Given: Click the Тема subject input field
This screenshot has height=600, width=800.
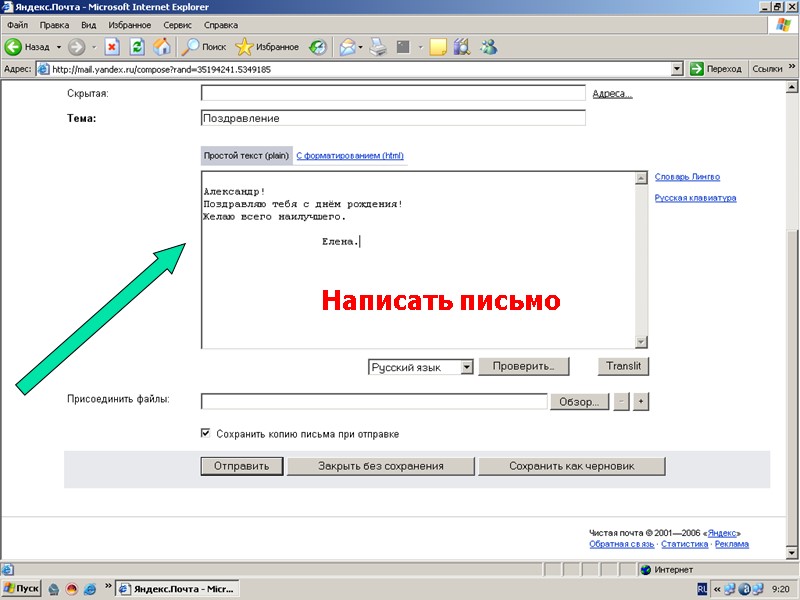Looking at the screenshot, I should (390, 117).
